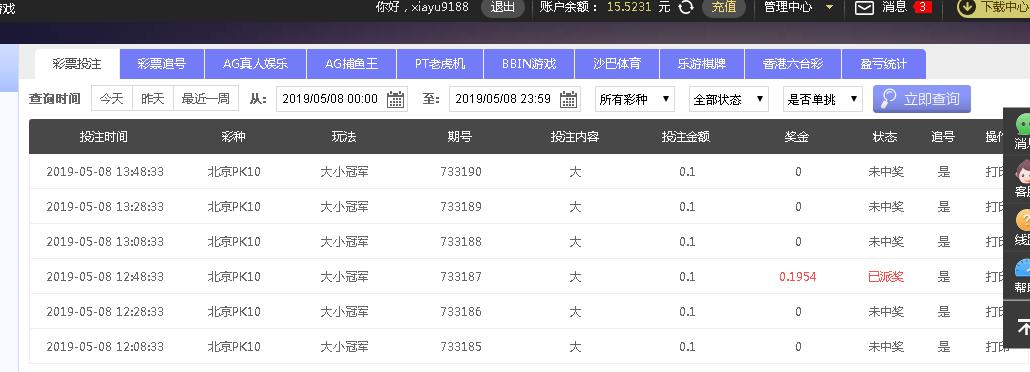1030x372 pixels.
Task: Switch to the 盈亏统计 tab
Action: click(x=884, y=64)
